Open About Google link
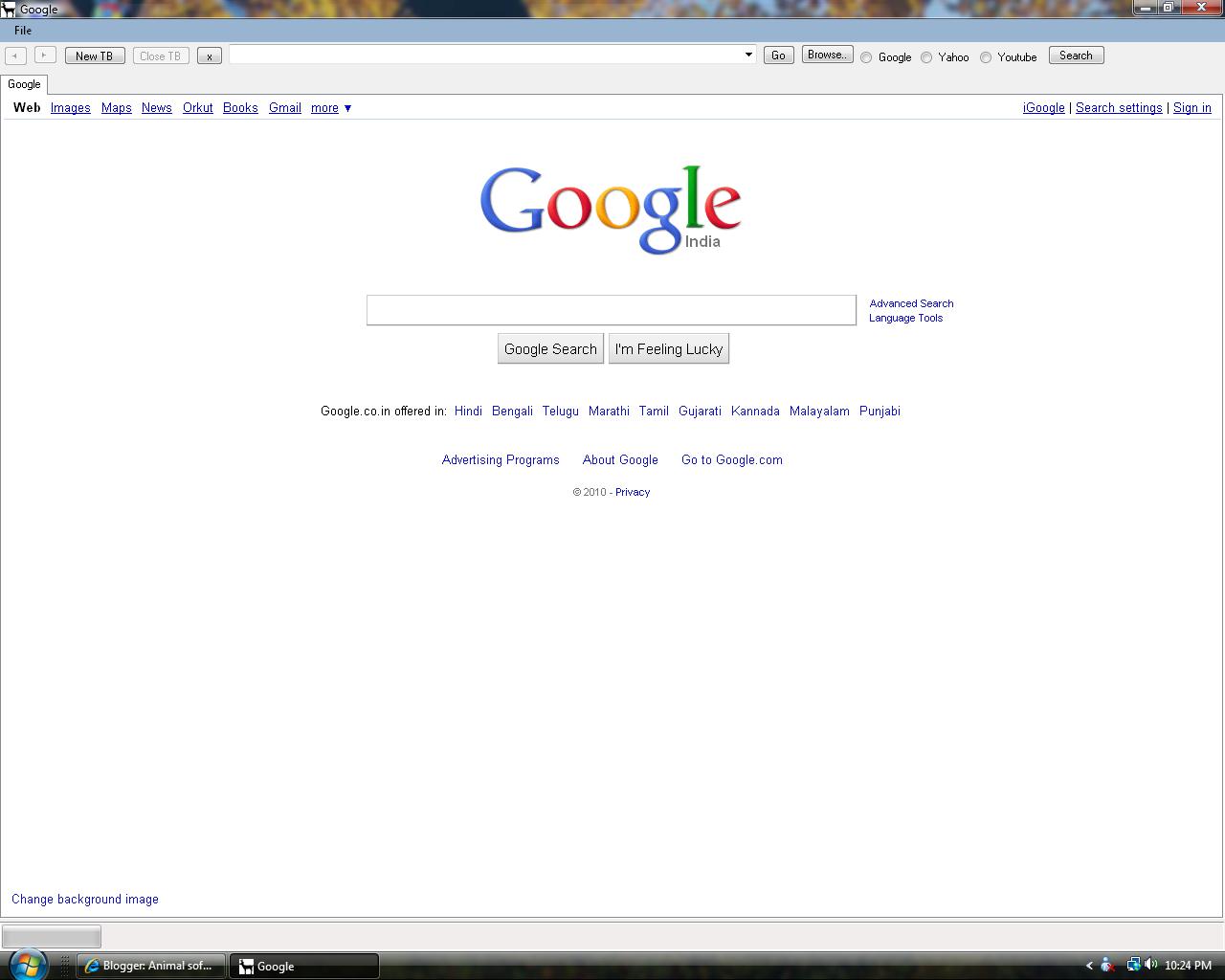Screen dimensions: 1225x980 [x=620, y=459]
